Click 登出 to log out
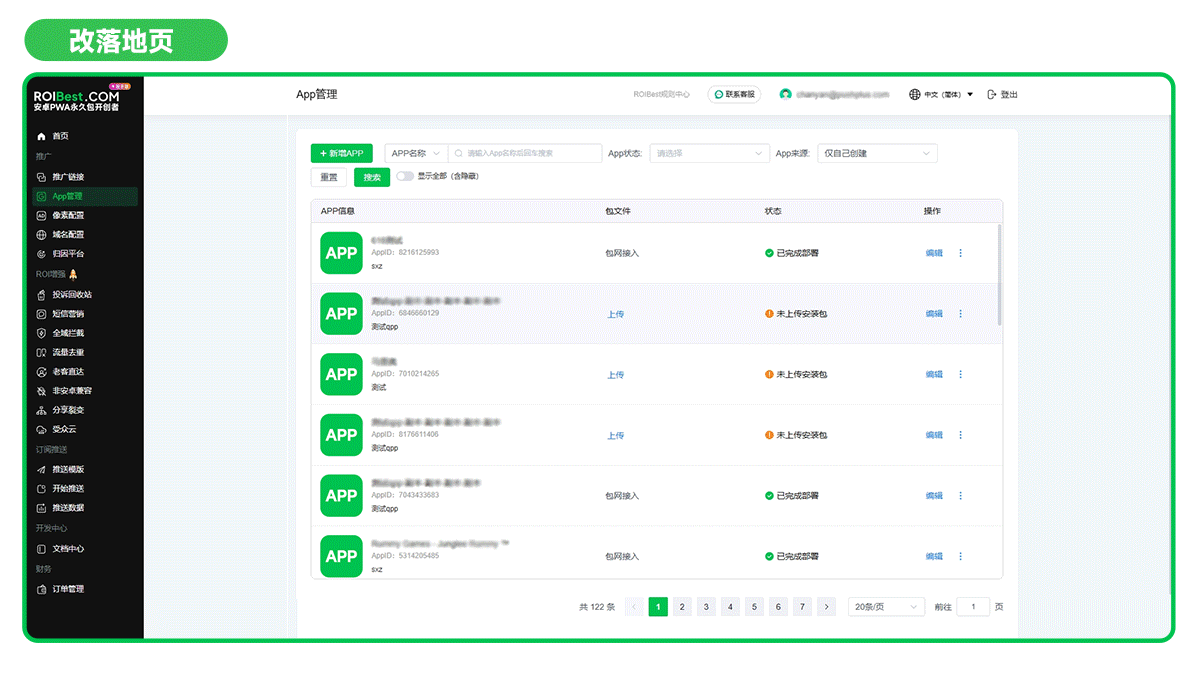This screenshot has width=1200, height=684. coord(1002,94)
